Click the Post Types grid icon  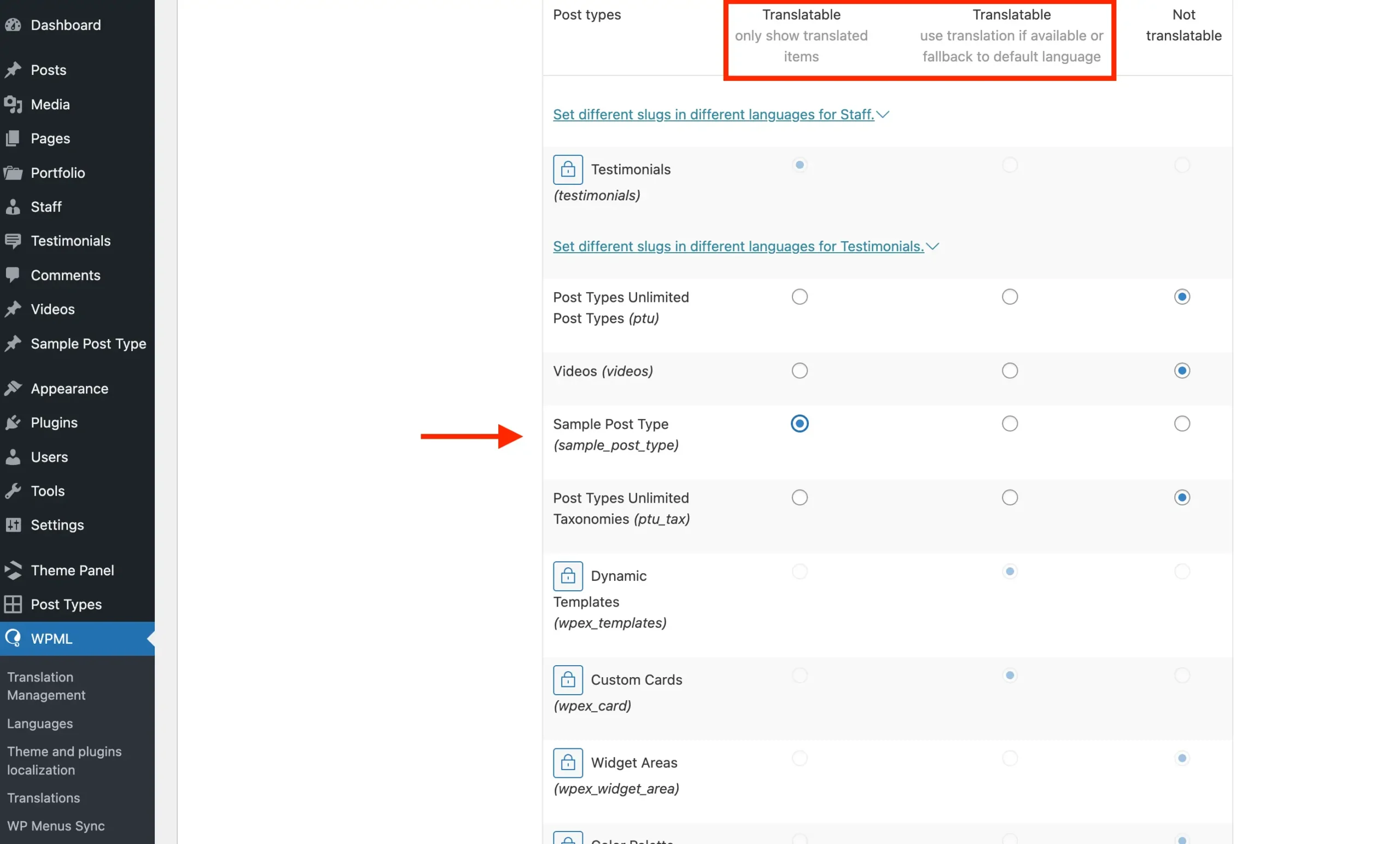tap(13, 605)
